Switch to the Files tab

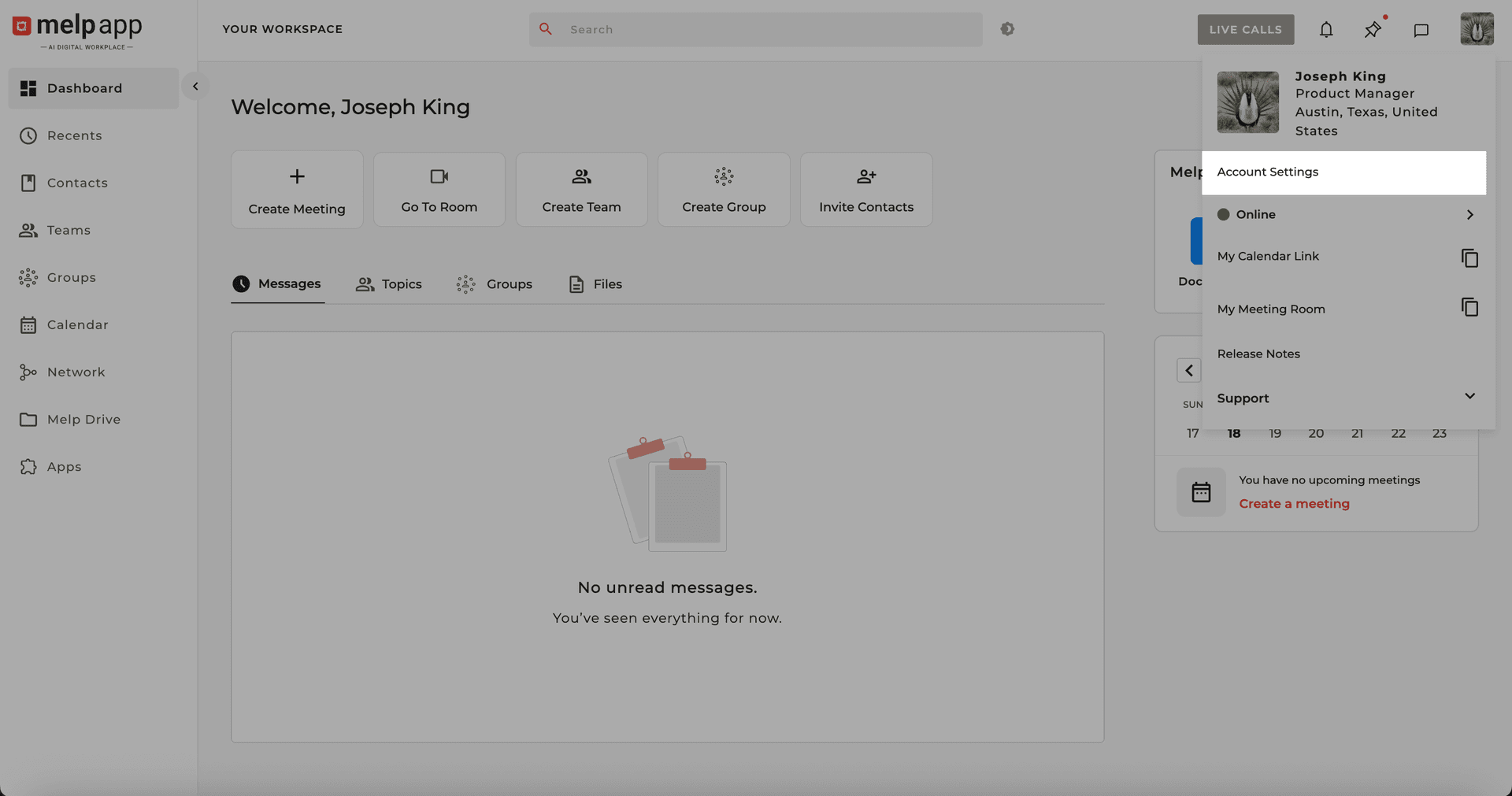point(595,284)
